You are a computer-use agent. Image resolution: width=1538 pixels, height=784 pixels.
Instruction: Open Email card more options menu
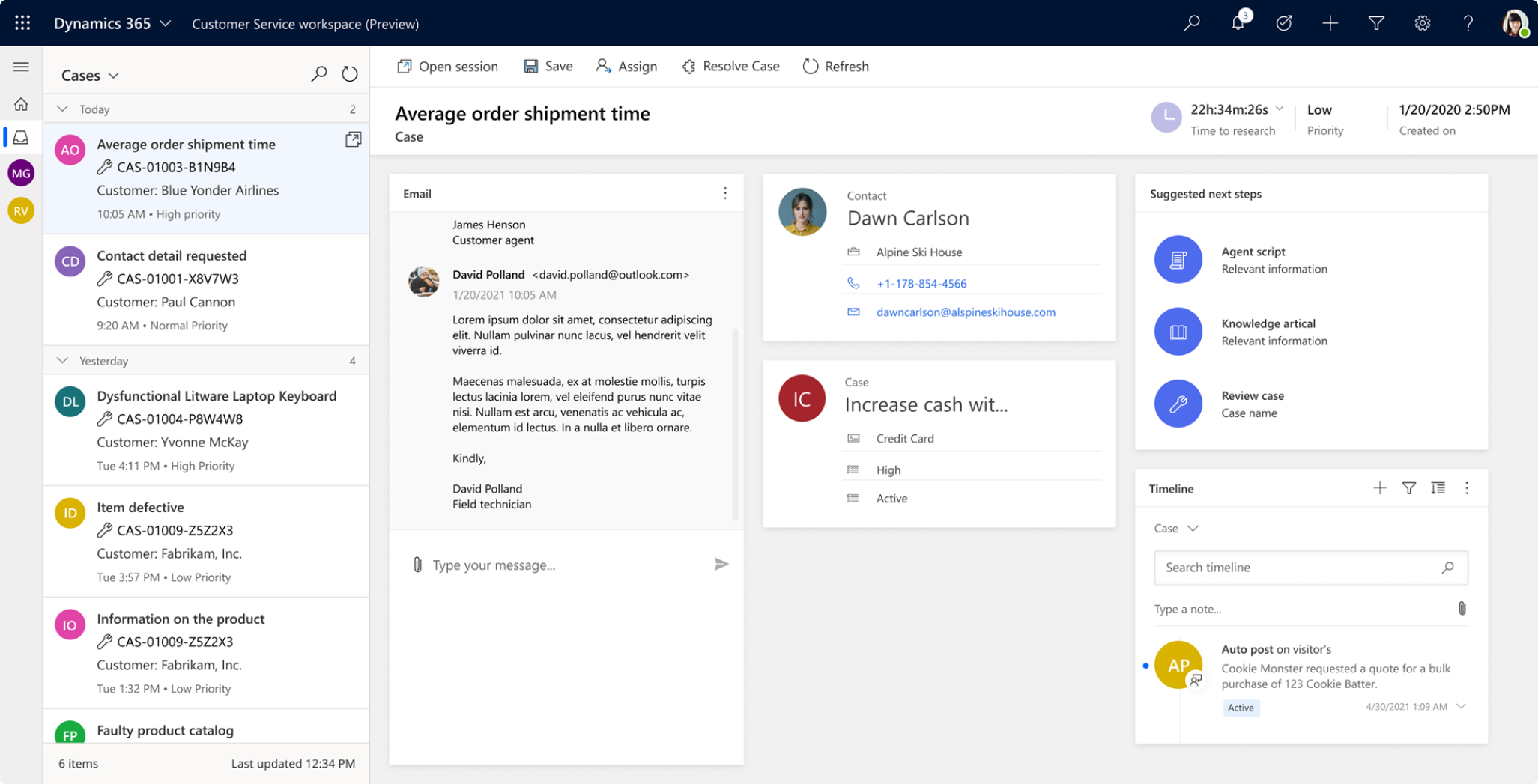tap(724, 193)
